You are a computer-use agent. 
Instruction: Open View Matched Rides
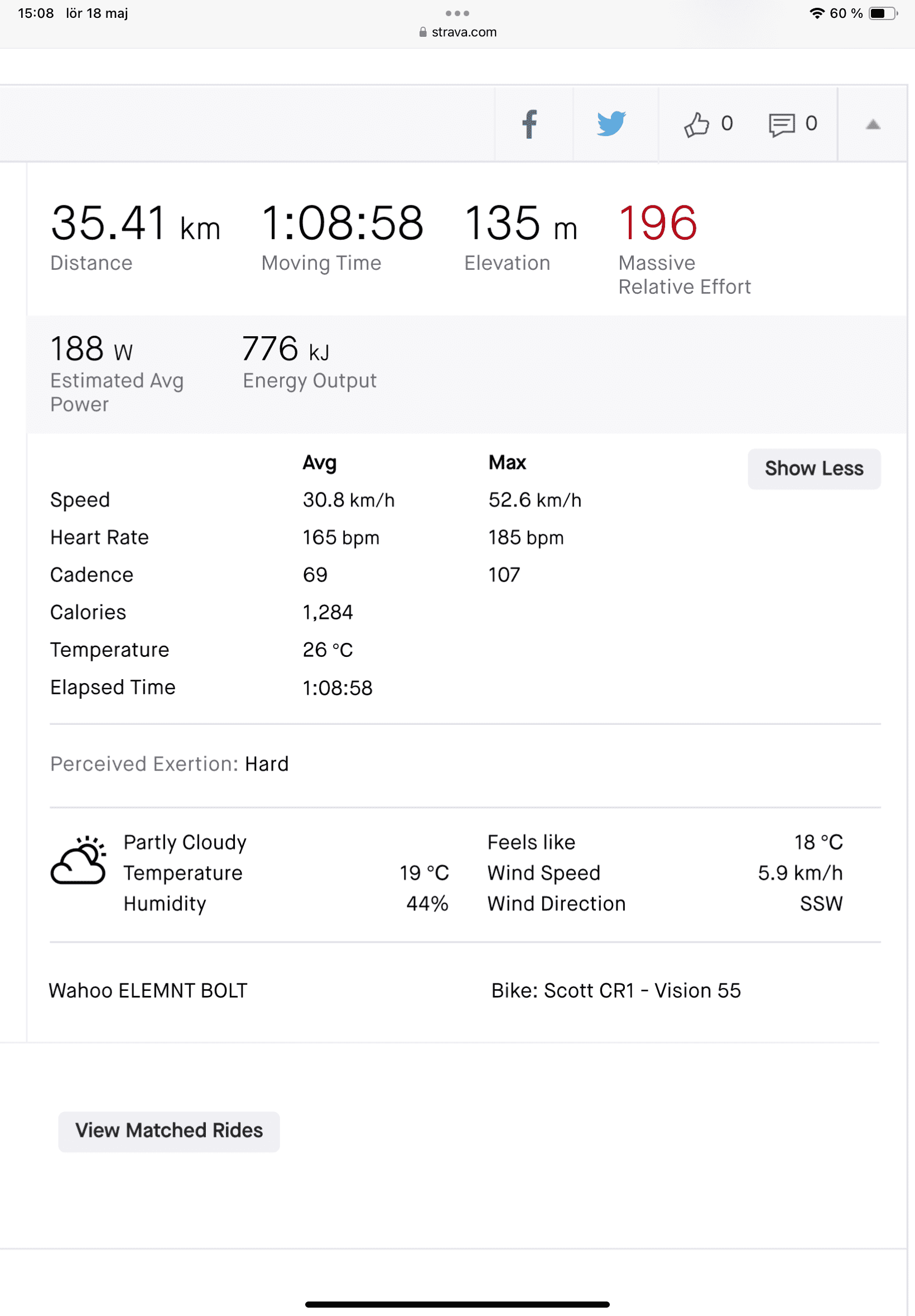pos(169,1131)
